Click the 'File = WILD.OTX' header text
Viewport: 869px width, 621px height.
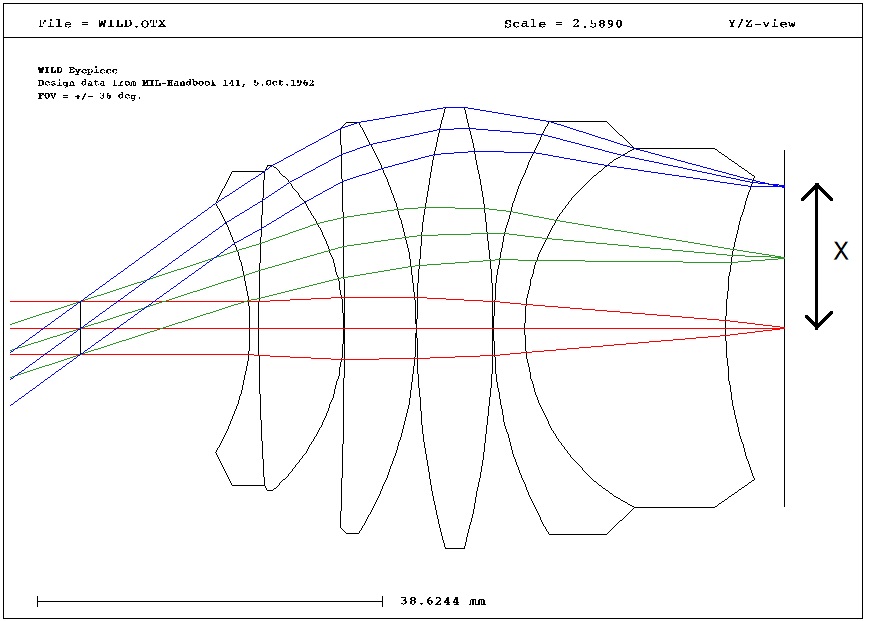pos(101,23)
